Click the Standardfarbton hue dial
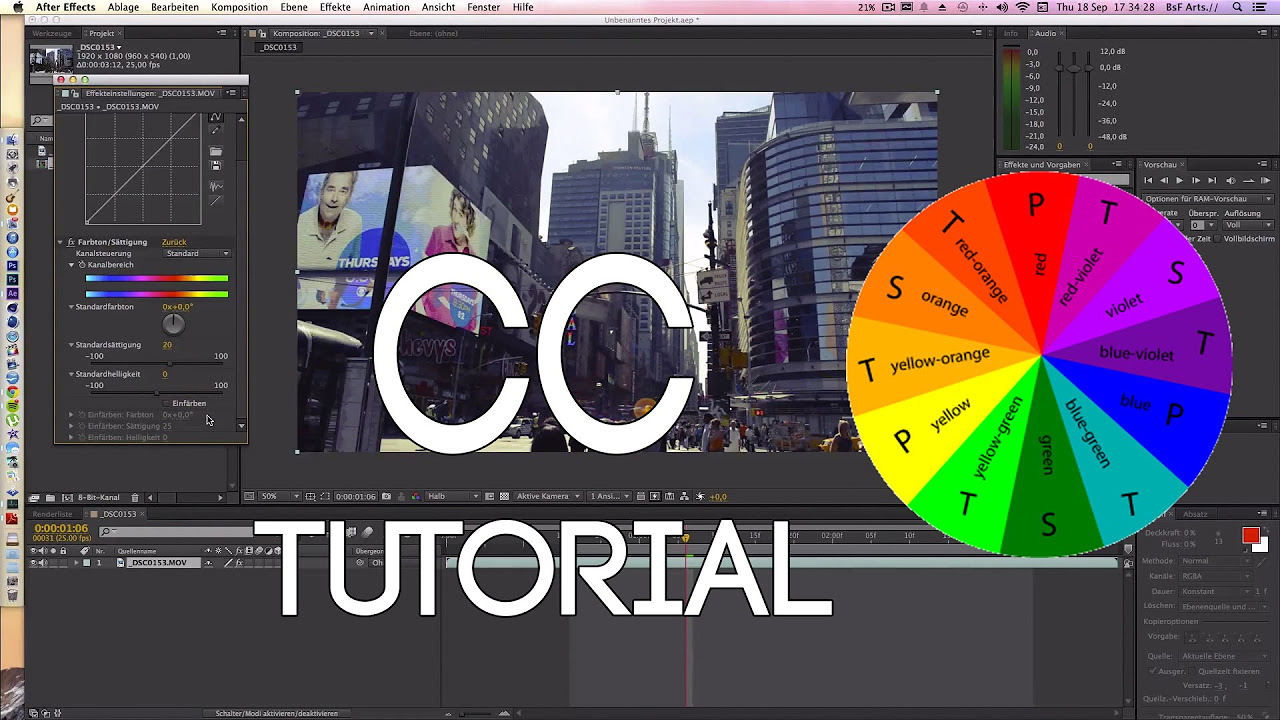The height and width of the screenshot is (720, 1280). tap(173, 323)
